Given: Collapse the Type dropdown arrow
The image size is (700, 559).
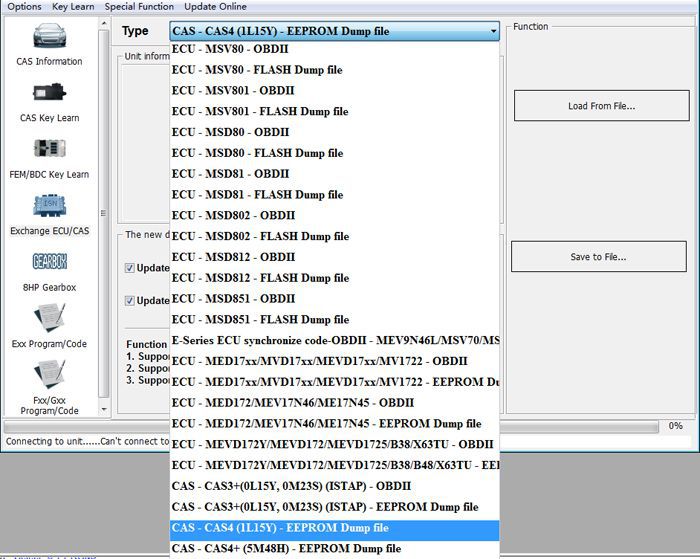Looking at the screenshot, I should point(493,32).
